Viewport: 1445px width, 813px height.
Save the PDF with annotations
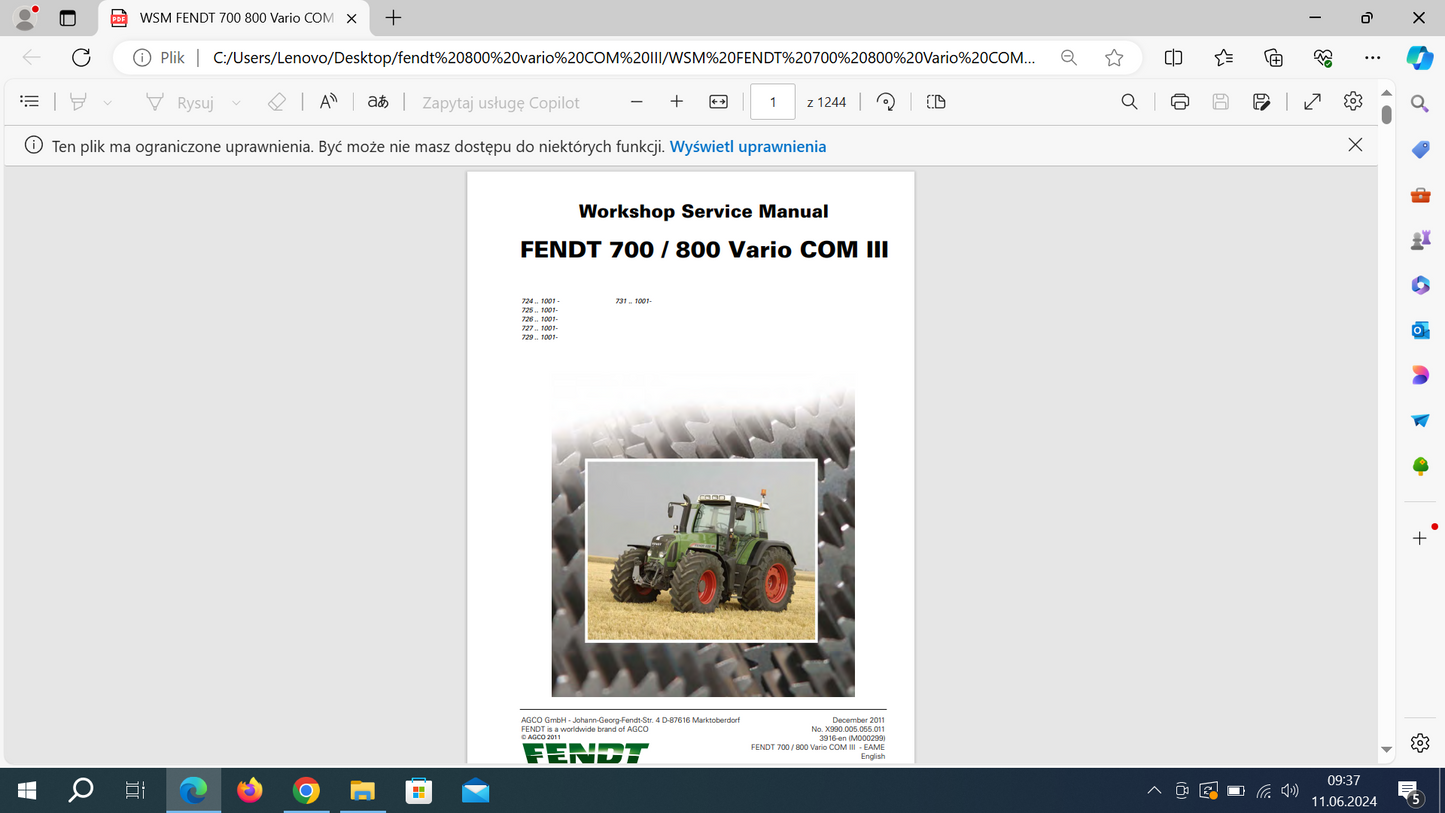coord(1262,101)
